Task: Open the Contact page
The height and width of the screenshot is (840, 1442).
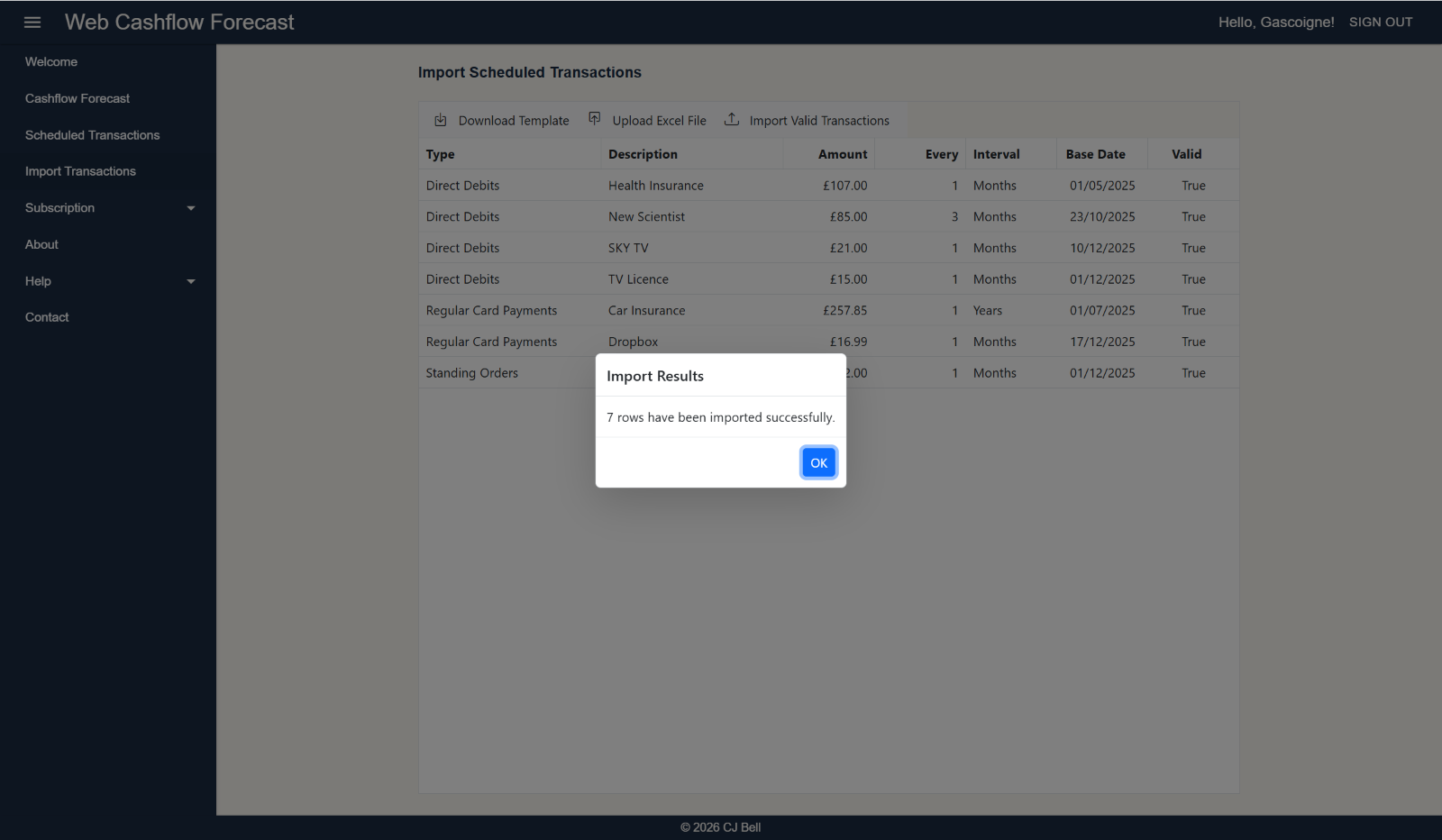Action: coord(47,317)
